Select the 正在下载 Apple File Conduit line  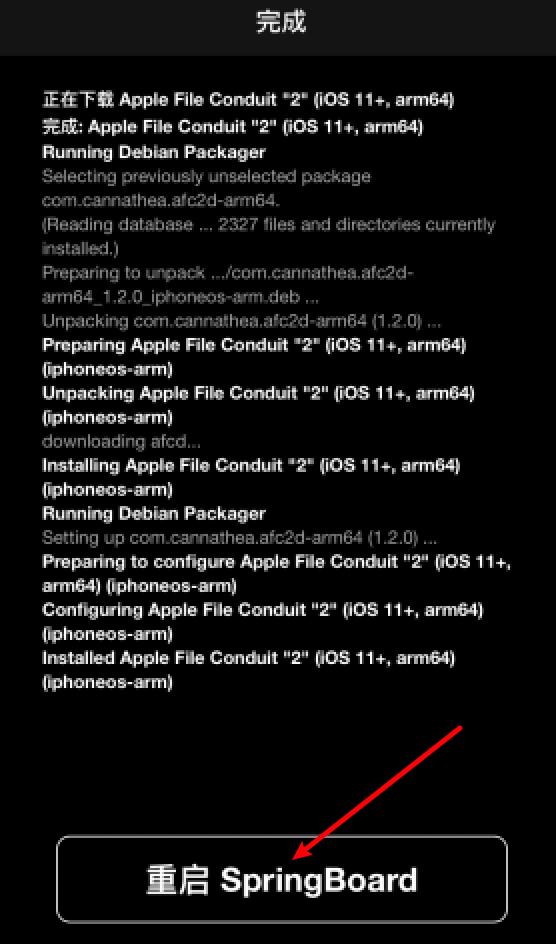[x=248, y=100]
